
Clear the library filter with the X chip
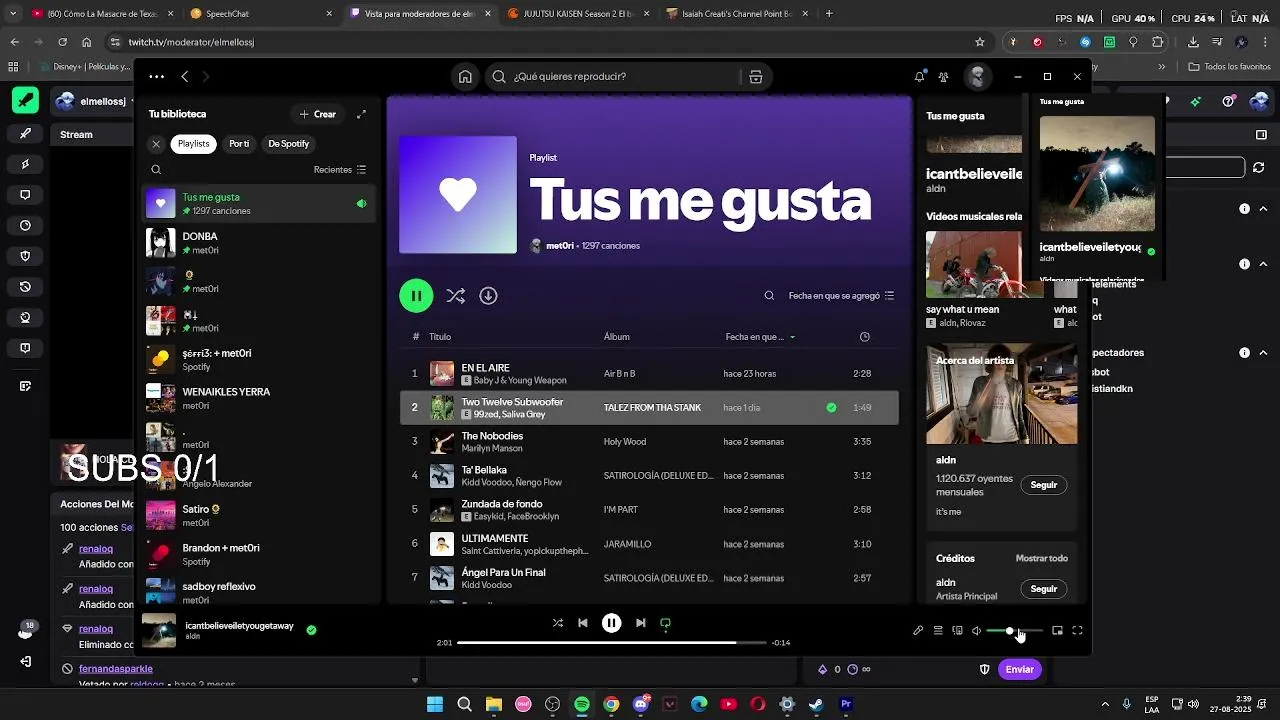coord(156,144)
